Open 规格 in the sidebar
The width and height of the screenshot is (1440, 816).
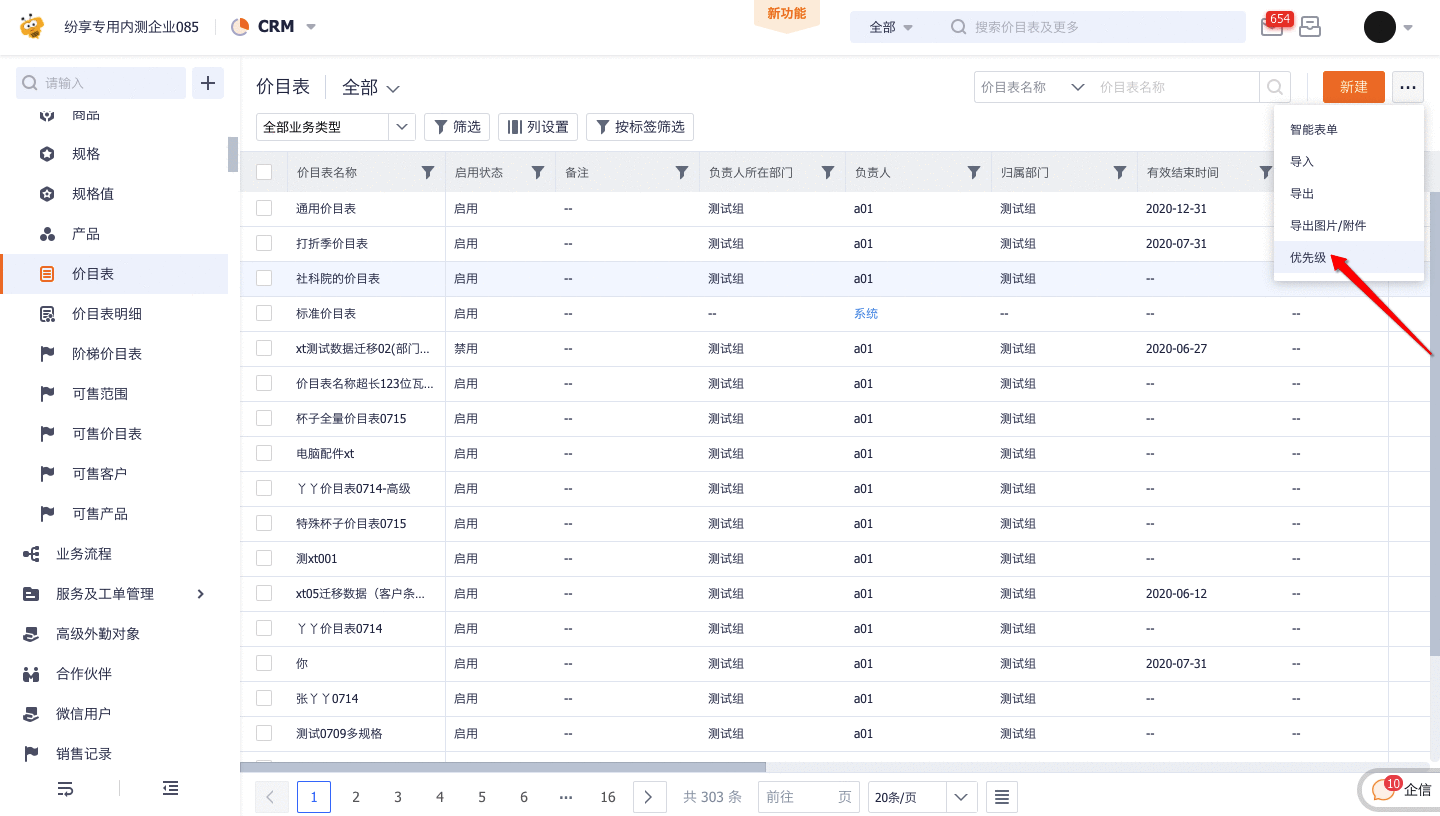click(86, 154)
